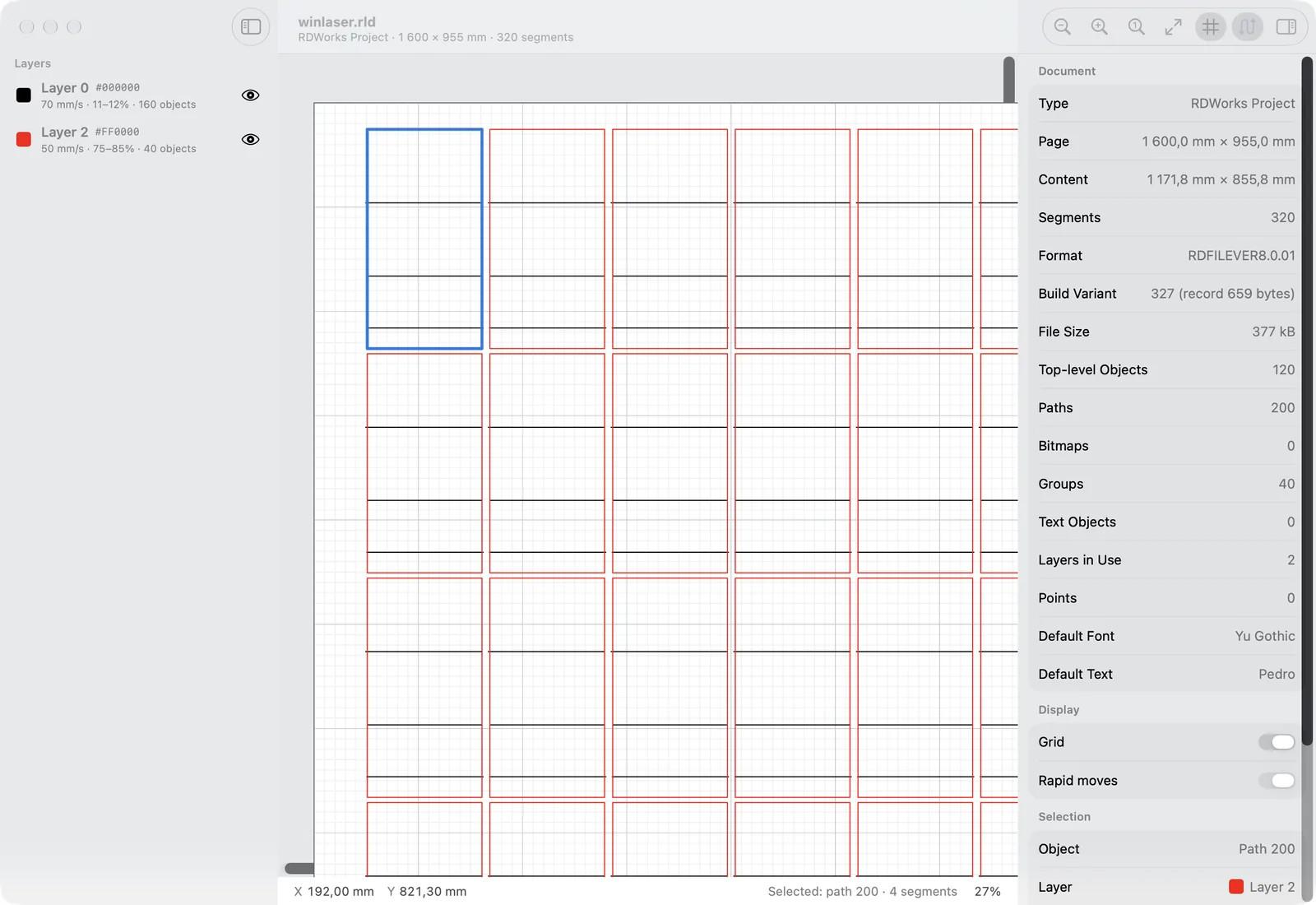The image size is (1316, 905).
Task: Click the canvas horizontal scrollbar thumb
Action: tap(299, 869)
